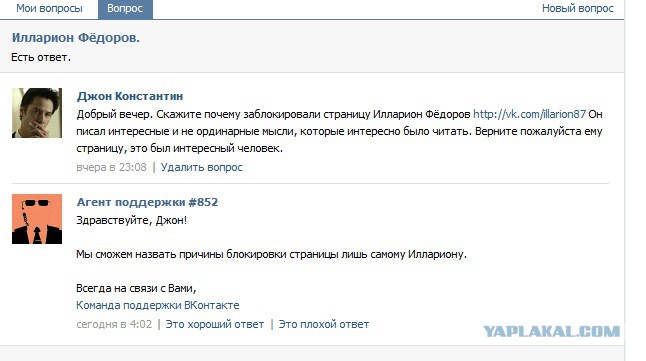Click the line about причины блокировки страницы
This screenshot has width=646, height=361.
click(272, 254)
